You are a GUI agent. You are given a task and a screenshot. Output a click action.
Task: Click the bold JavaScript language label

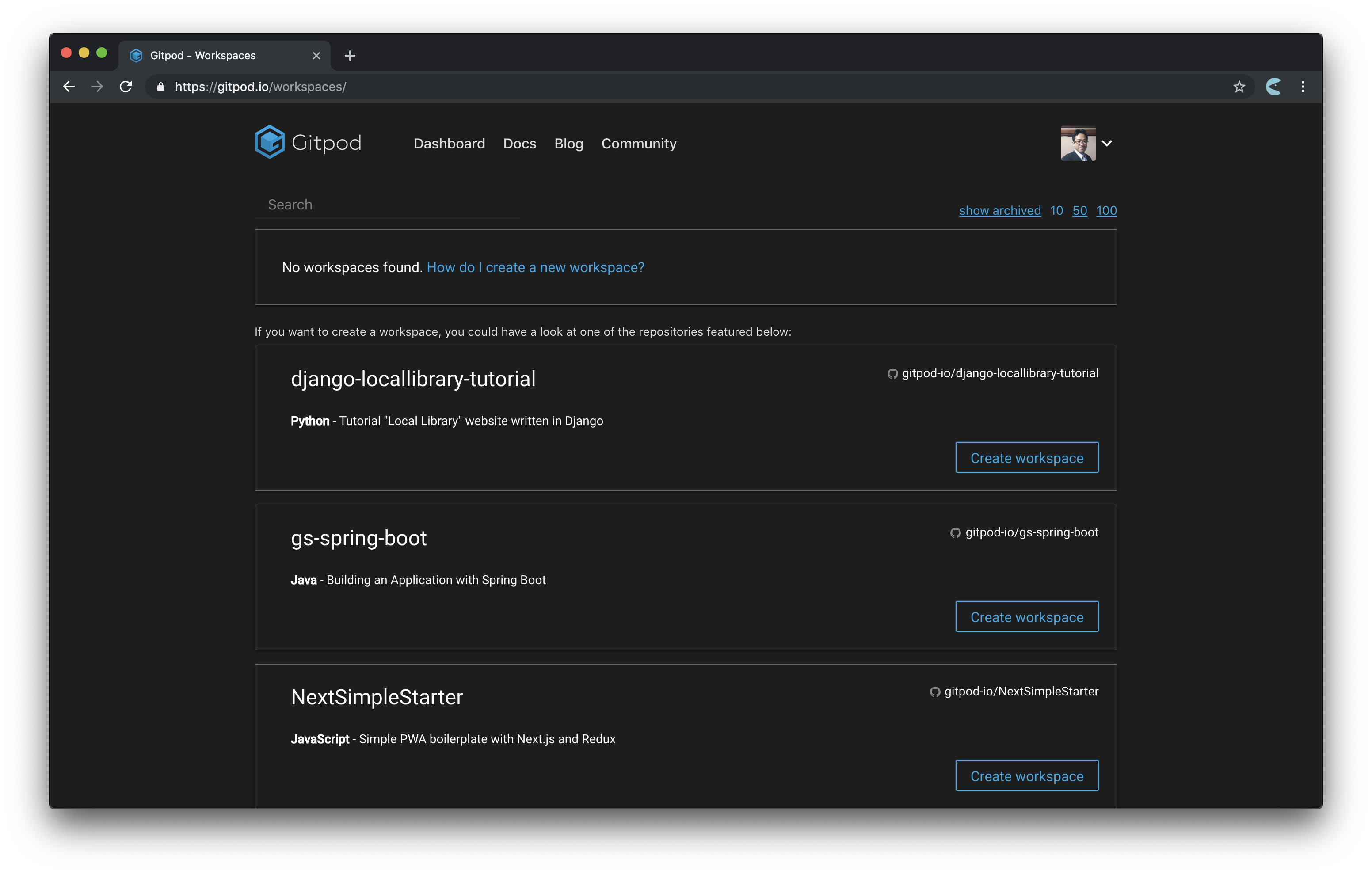[320, 739]
